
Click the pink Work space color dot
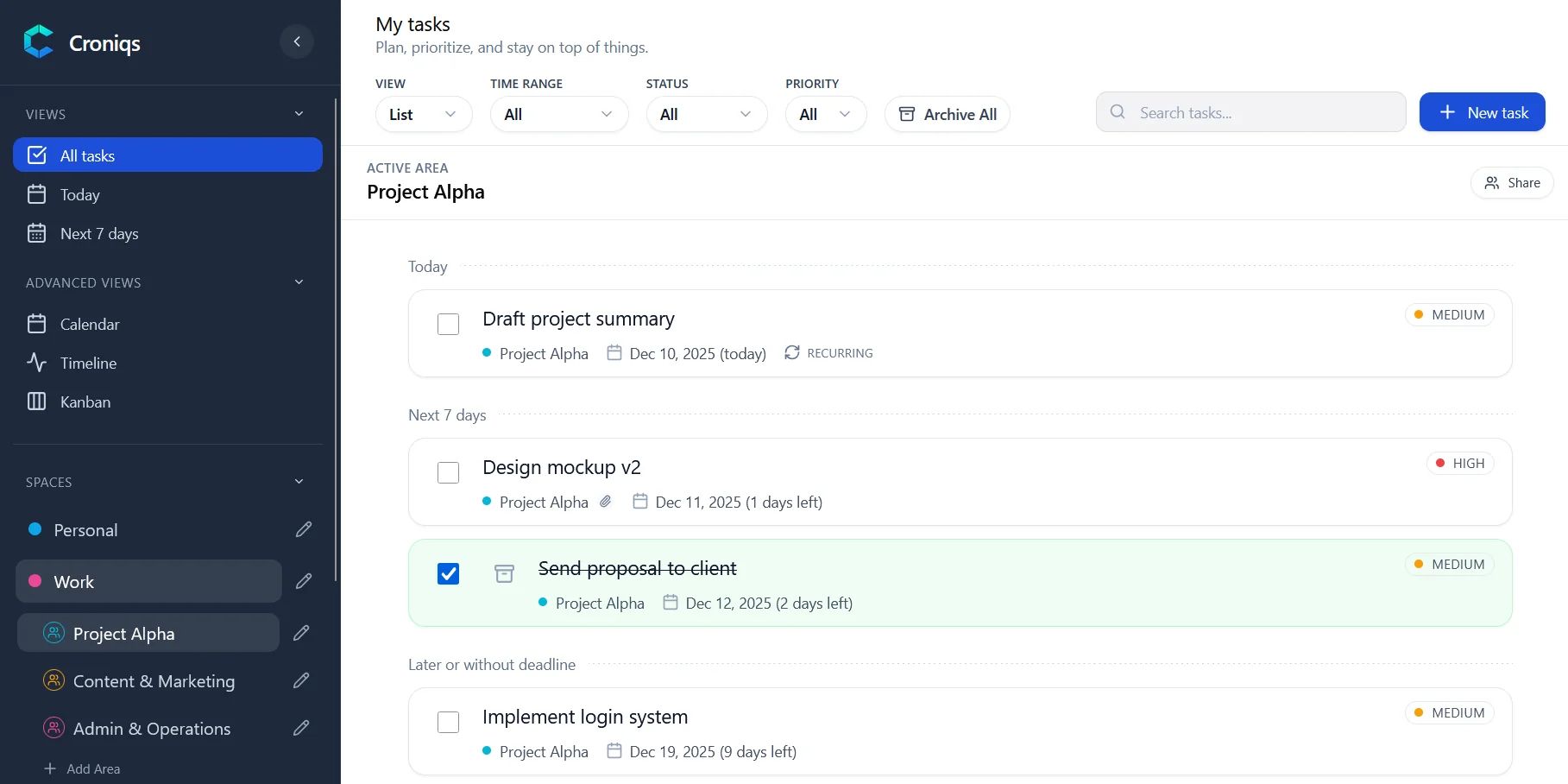[35, 581]
